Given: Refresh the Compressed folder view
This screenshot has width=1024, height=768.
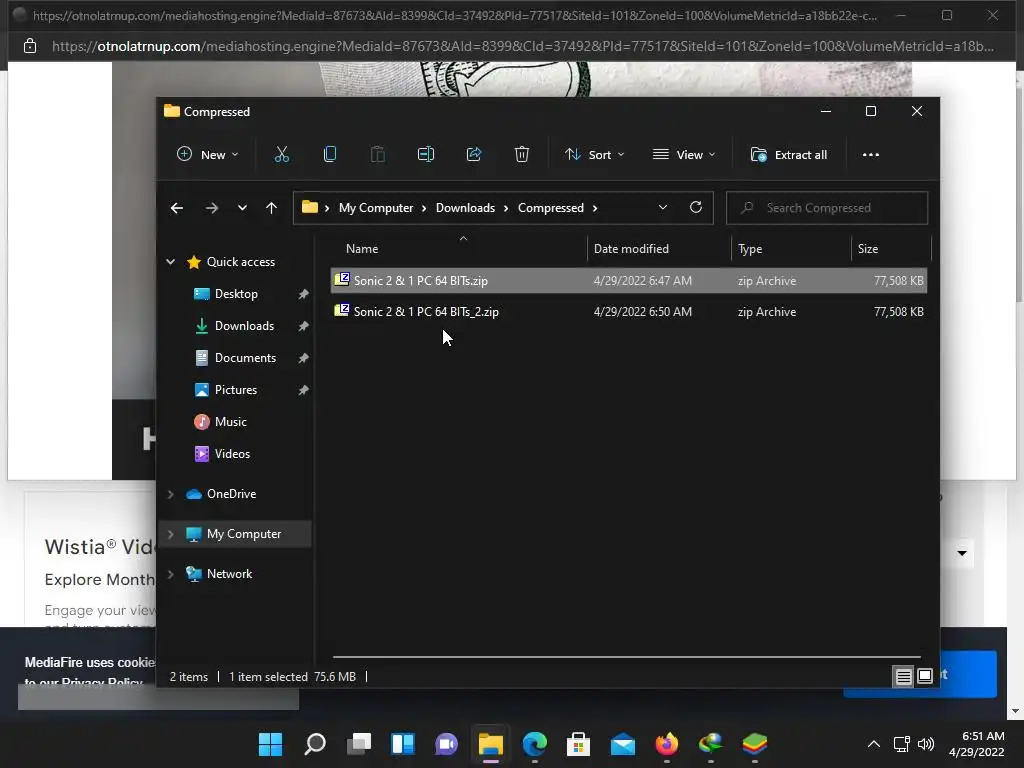Looking at the screenshot, I should 696,208.
